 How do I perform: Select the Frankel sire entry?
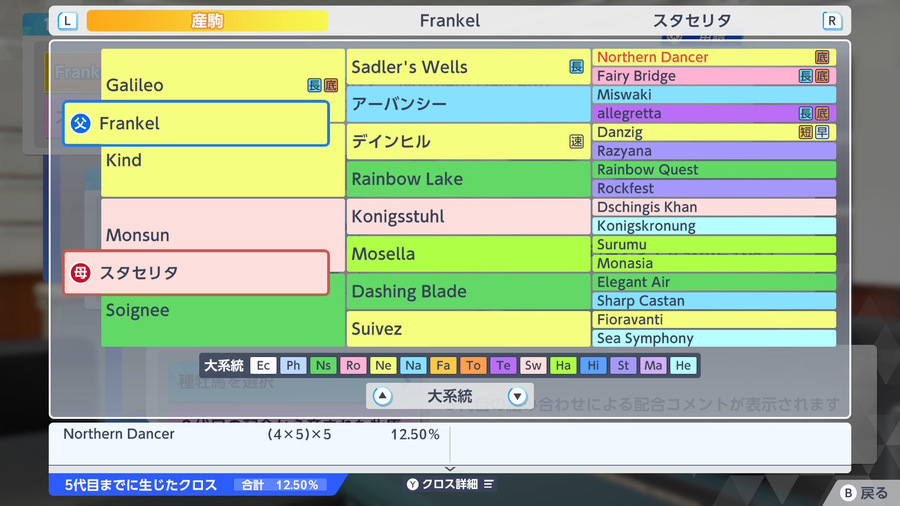point(196,123)
